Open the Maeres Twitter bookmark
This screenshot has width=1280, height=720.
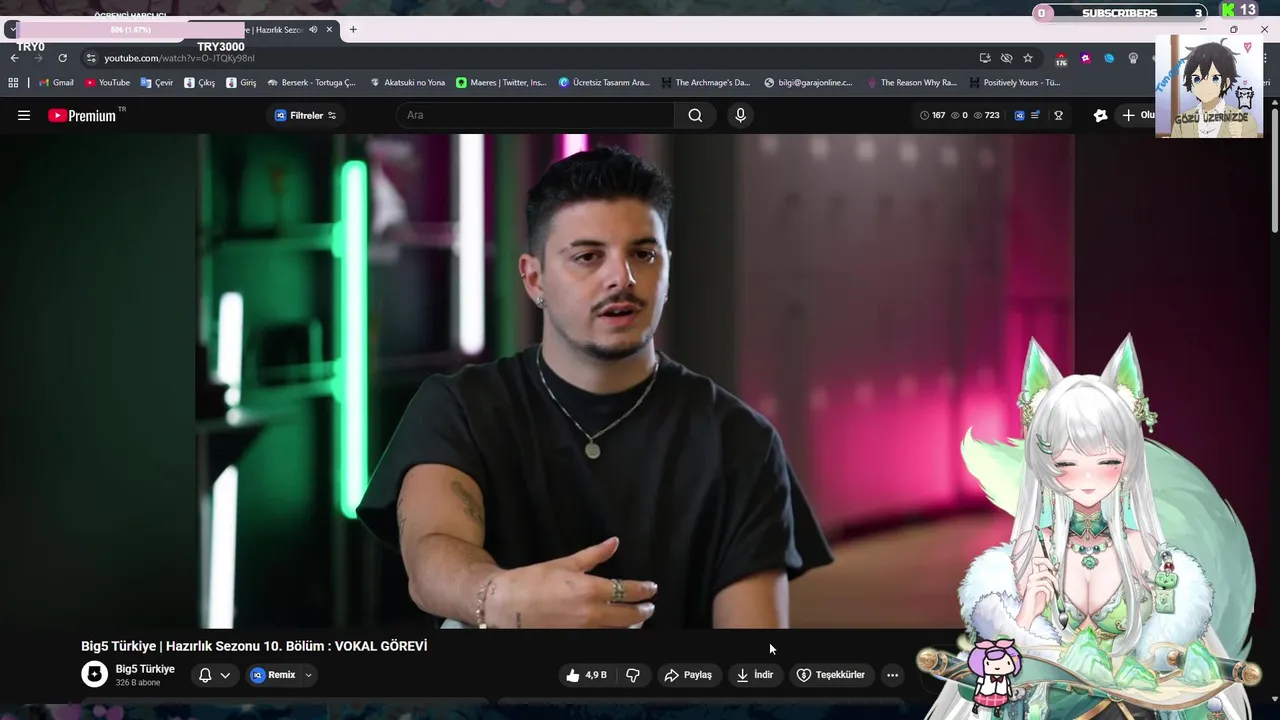pyautogui.click(x=502, y=83)
